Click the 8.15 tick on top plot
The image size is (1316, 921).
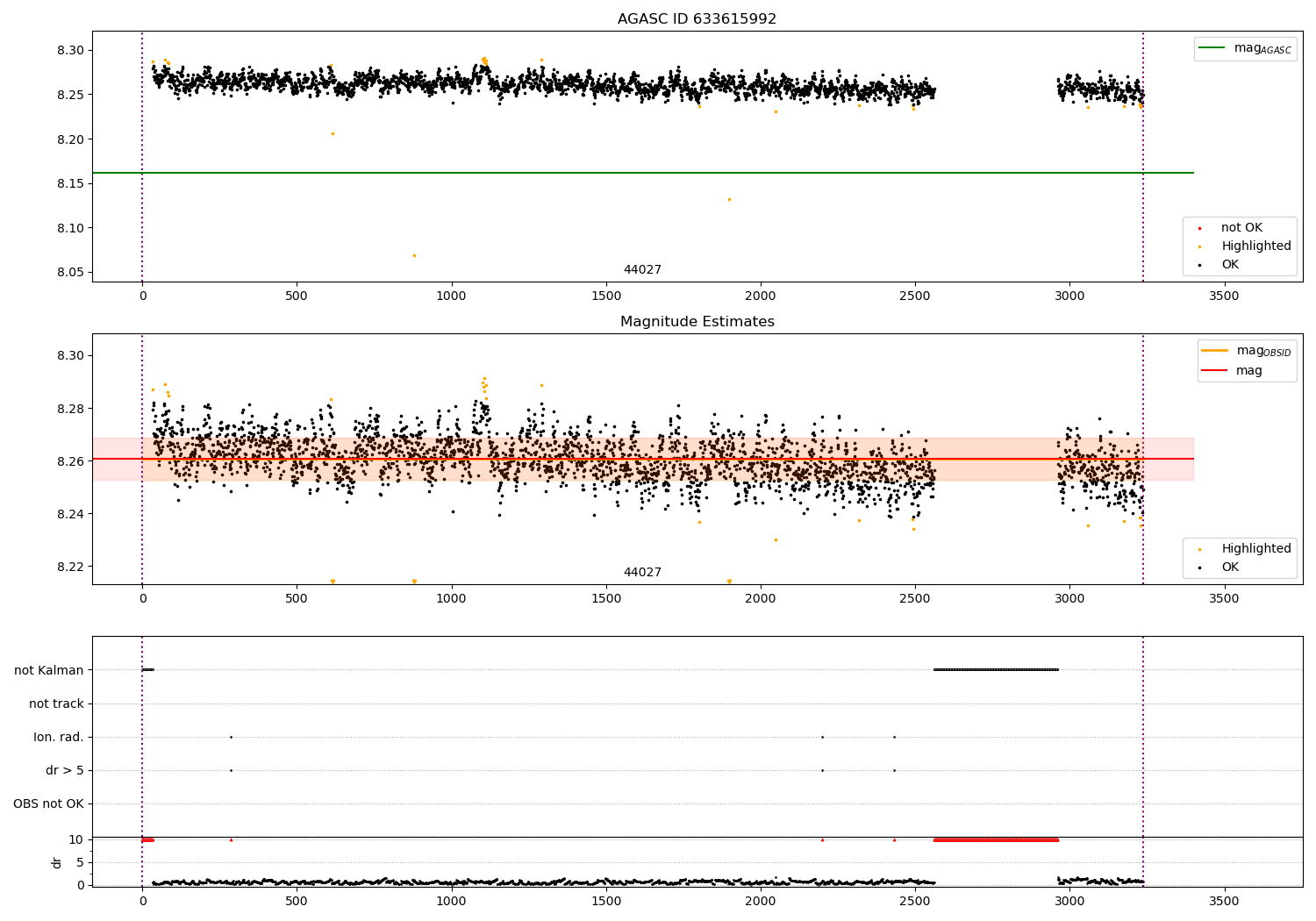[x=71, y=183]
